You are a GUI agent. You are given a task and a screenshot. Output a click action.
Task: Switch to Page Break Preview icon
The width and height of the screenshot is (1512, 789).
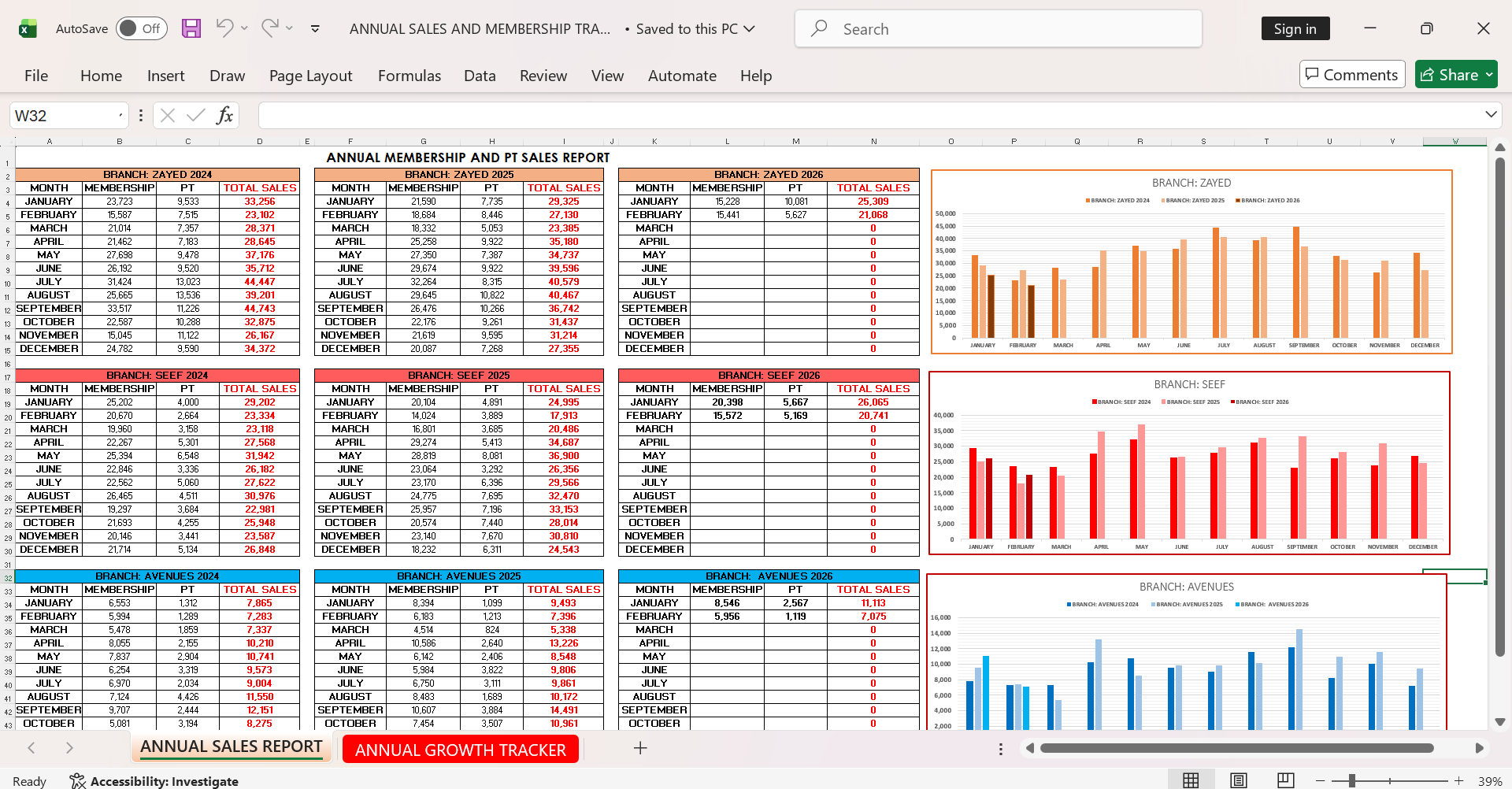pos(1286,780)
